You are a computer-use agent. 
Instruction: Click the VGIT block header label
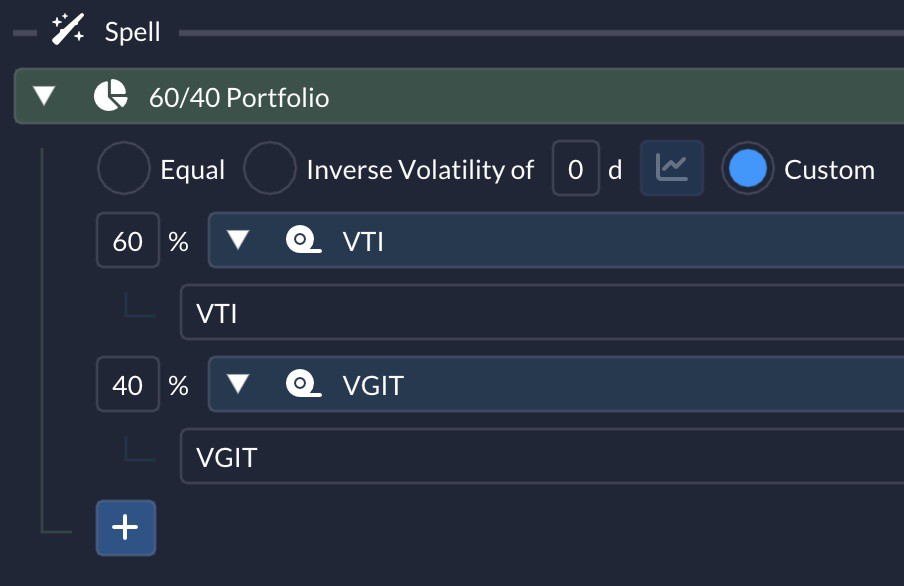373,385
